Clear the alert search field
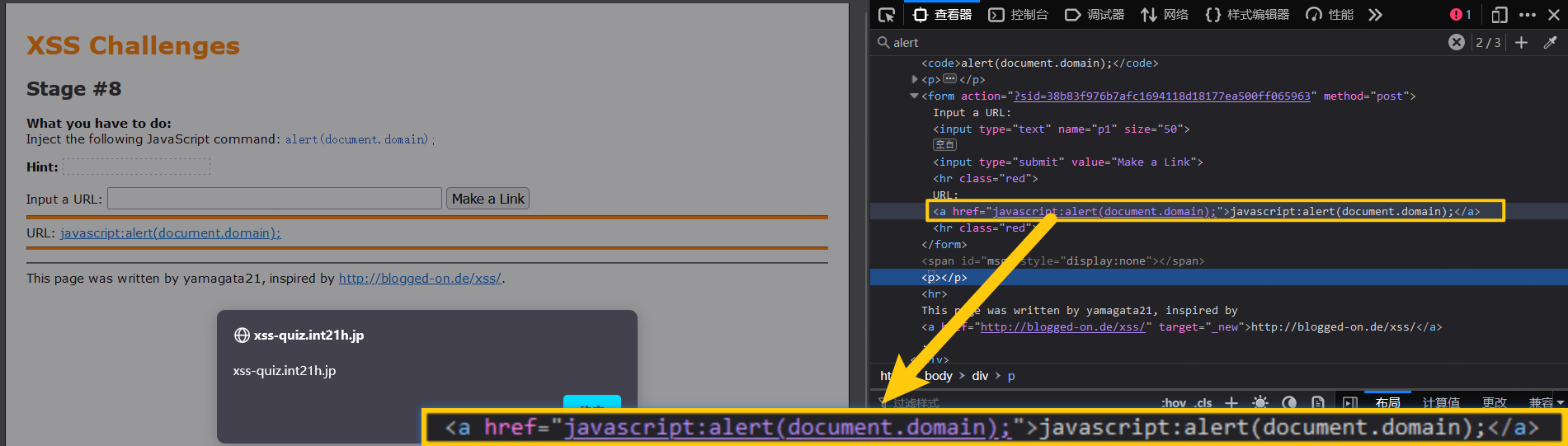Screen dimensions: 1568x446 pyautogui.click(x=1457, y=42)
